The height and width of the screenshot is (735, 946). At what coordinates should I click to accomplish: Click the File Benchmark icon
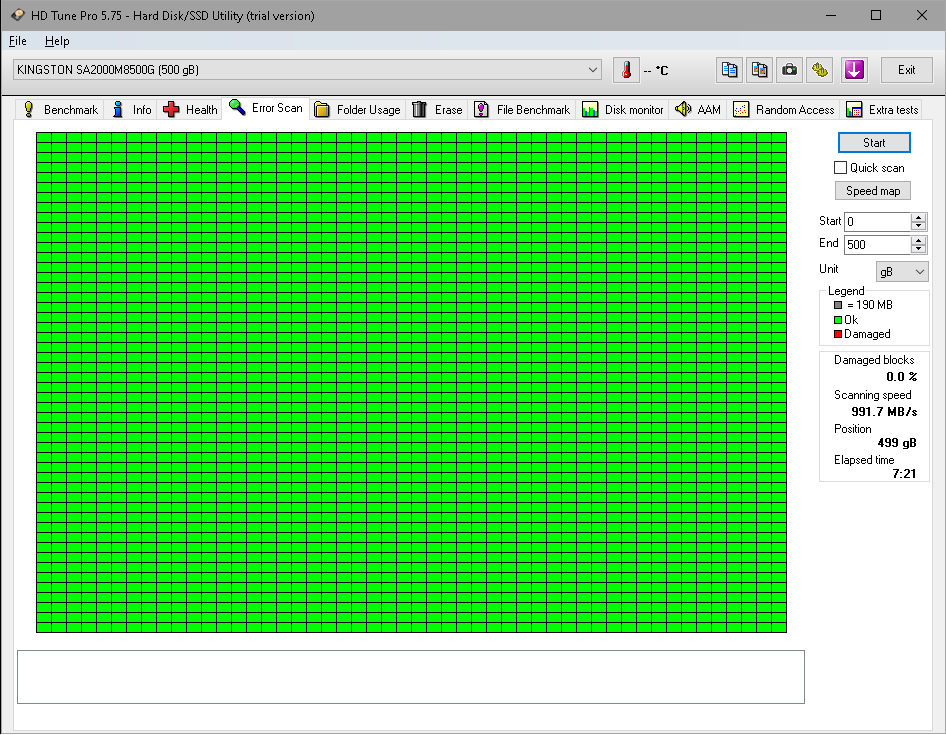(481, 109)
